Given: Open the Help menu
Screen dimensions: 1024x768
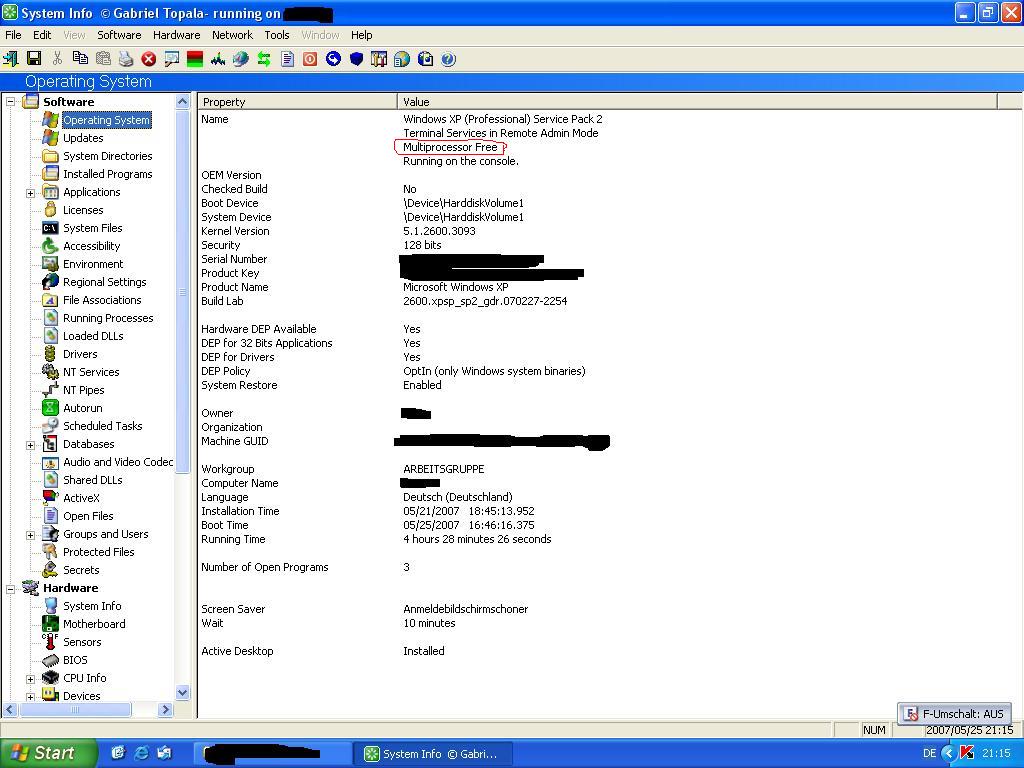Looking at the screenshot, I should 361,35.
